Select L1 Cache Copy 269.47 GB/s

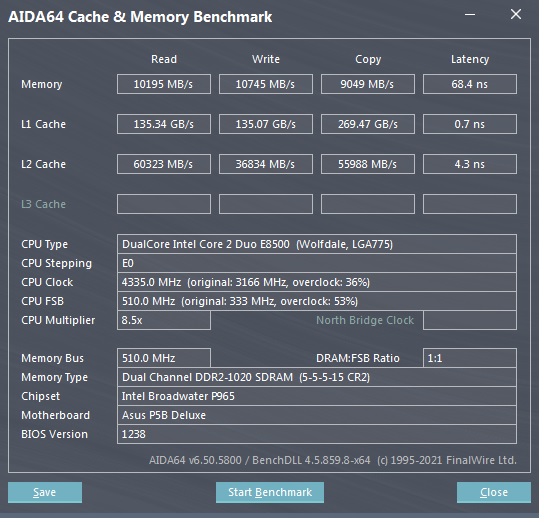click(x=368, y=124)
